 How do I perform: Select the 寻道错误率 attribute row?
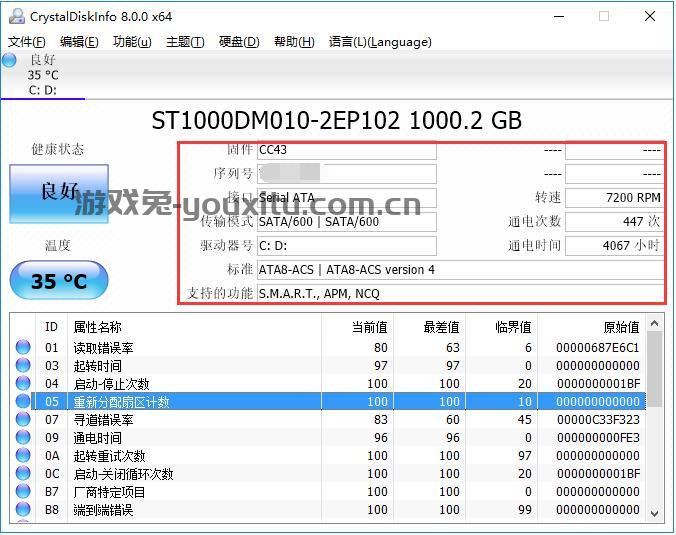[329, 420]
